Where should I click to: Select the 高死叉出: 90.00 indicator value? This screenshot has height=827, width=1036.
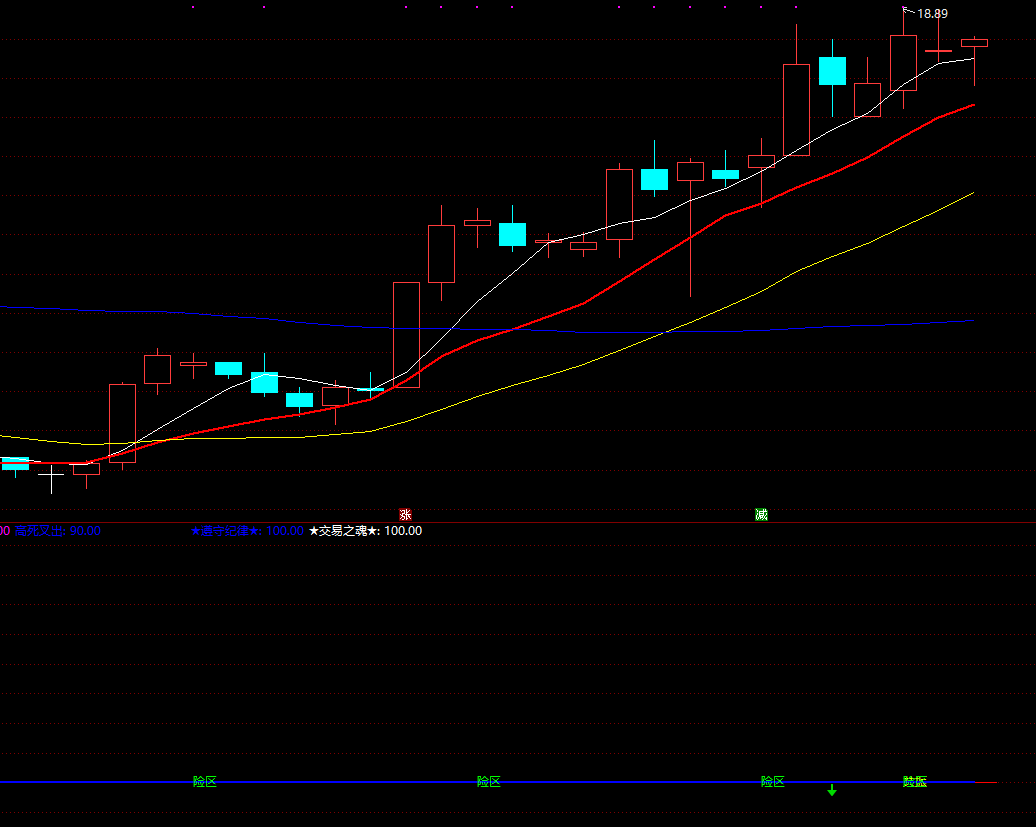[57, 530]
